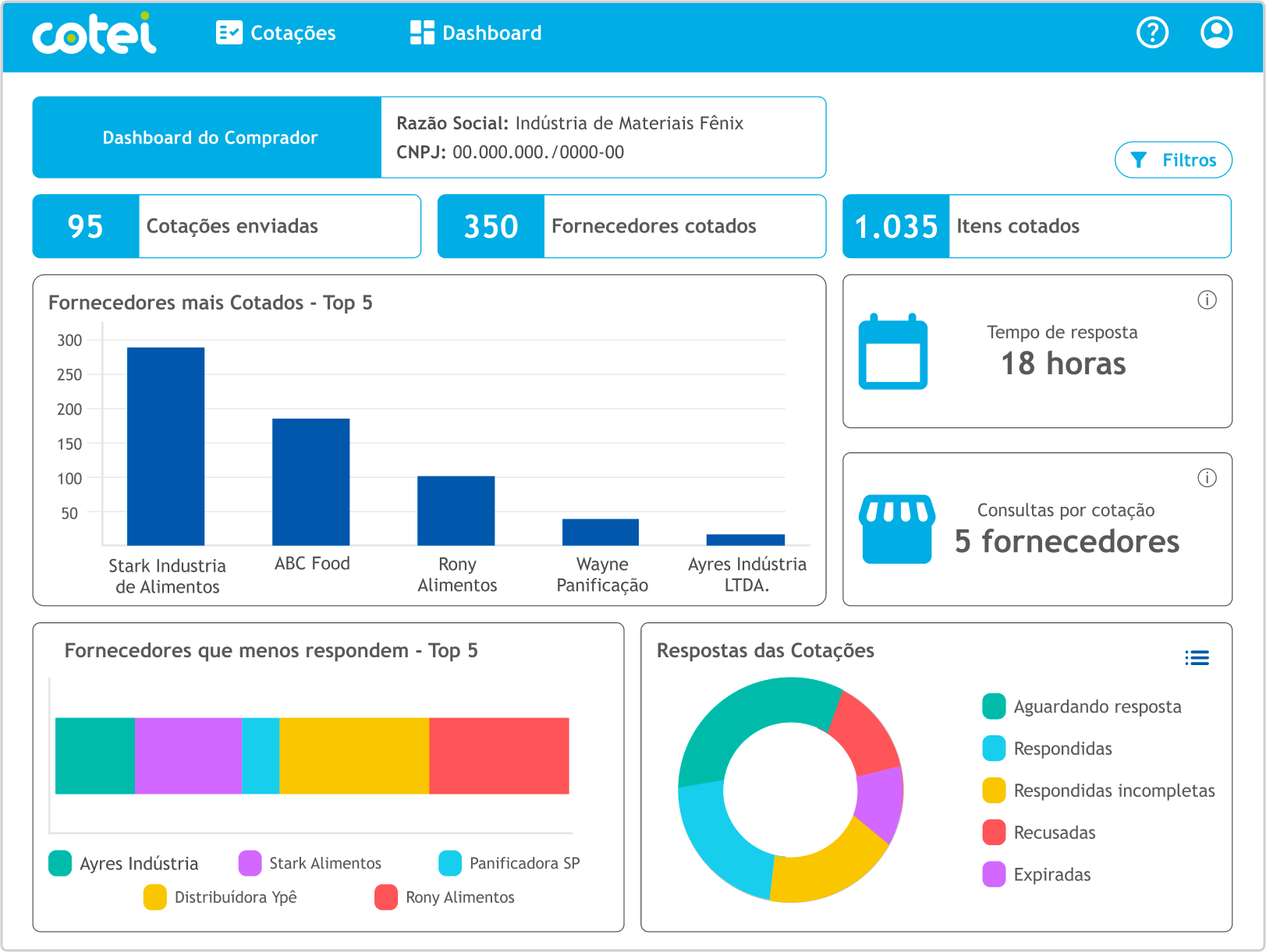Toggle Aguardando resposta legend item
This screenshot has width=1266, height=952.
pyautogui.click(x=1082, y=706)
